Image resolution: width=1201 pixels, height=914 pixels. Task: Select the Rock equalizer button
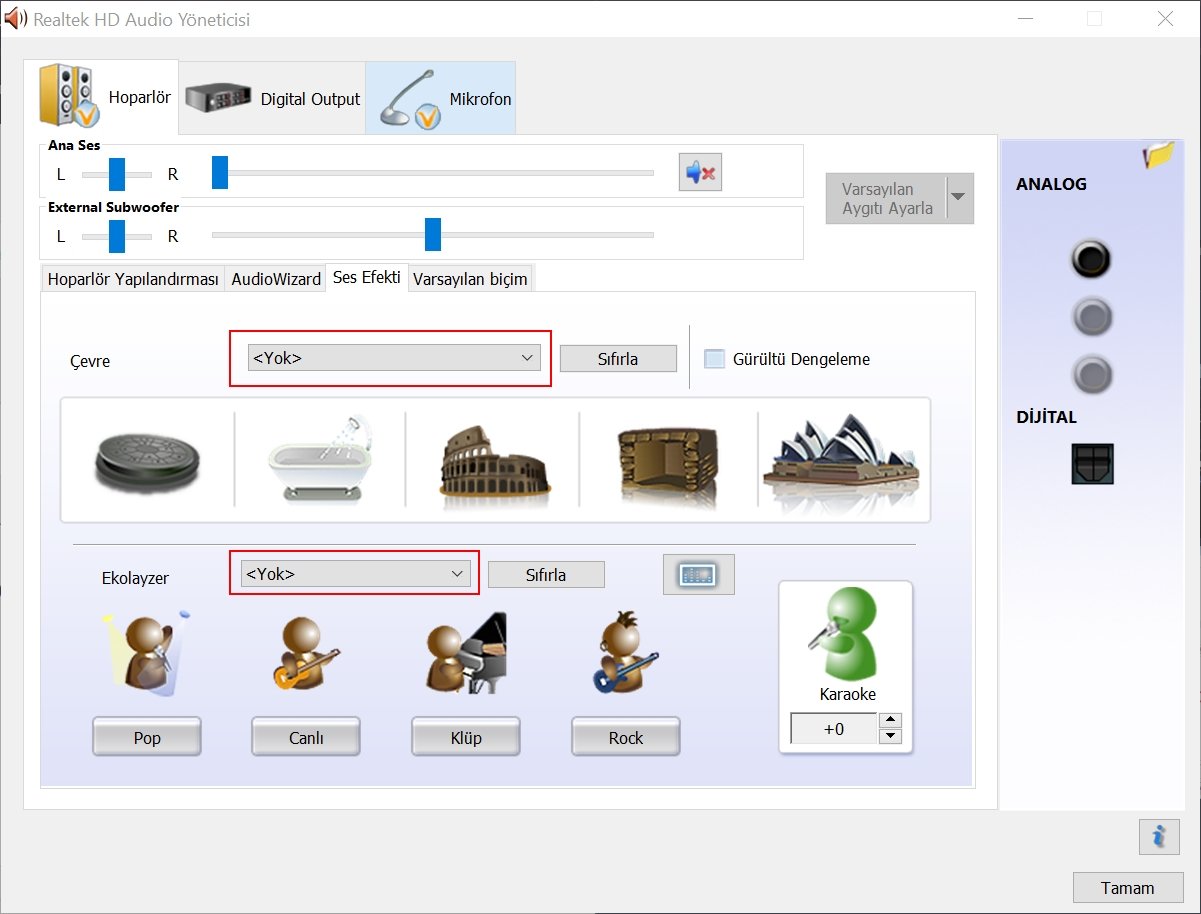click(626, 738)
